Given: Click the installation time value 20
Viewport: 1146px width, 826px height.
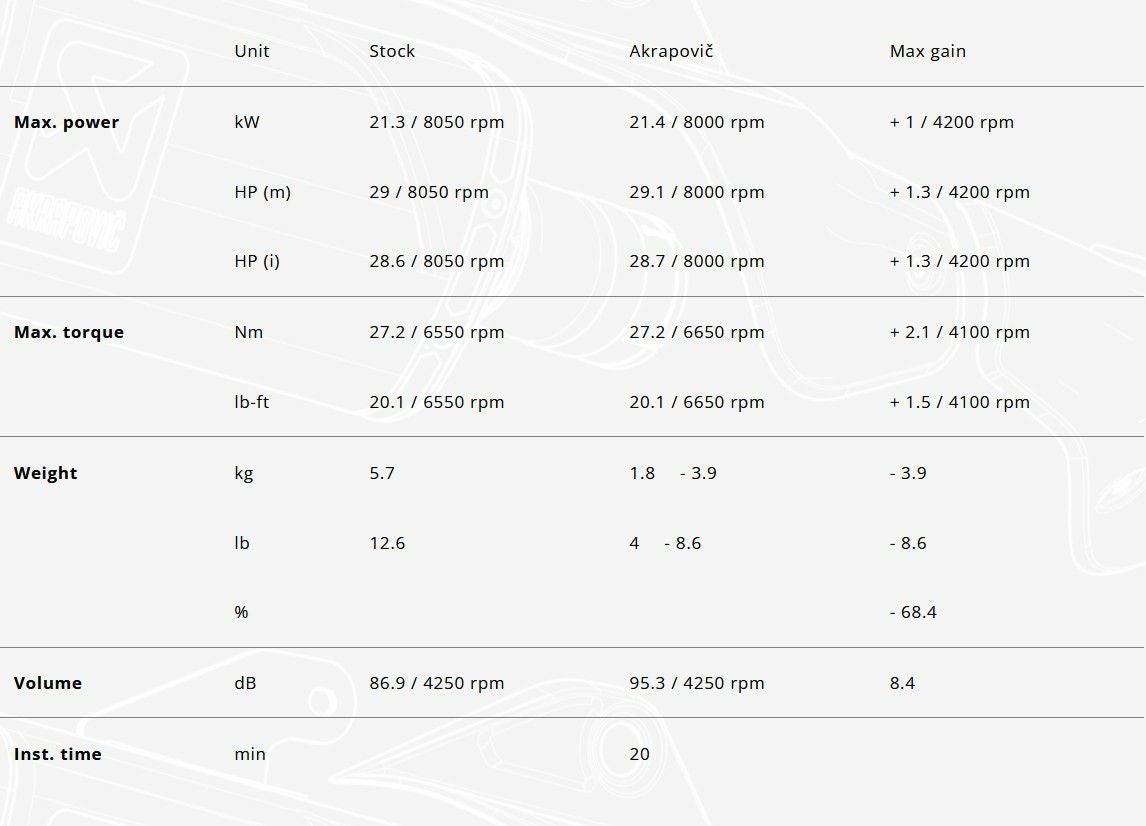Looking at the screenshot, I should [x=639, y=754].
